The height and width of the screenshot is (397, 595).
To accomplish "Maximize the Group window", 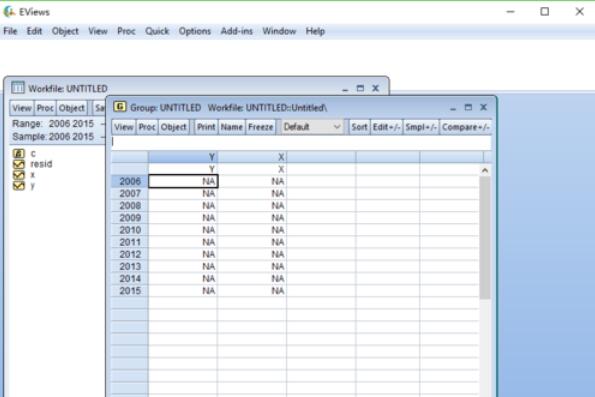I will pyautogui.click(x=468, y=107).
